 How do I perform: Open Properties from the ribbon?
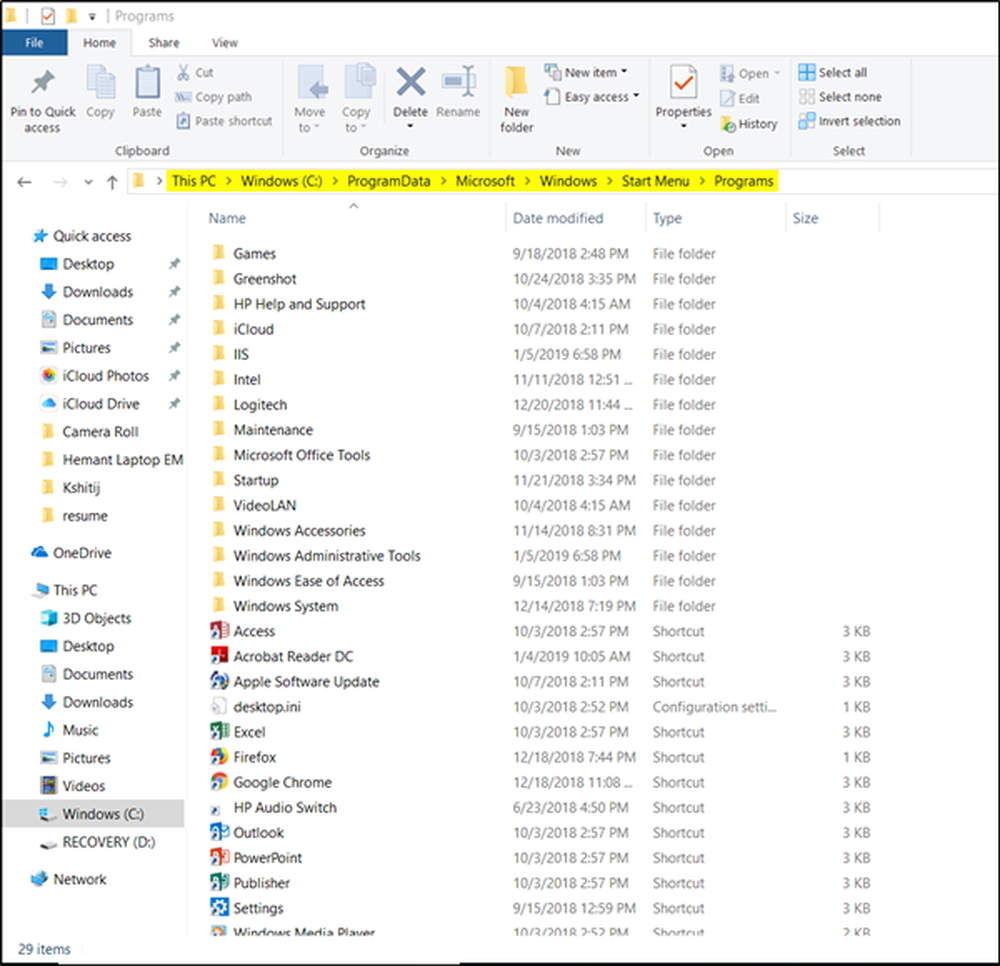pyautogui.click(x=684, y=85)
